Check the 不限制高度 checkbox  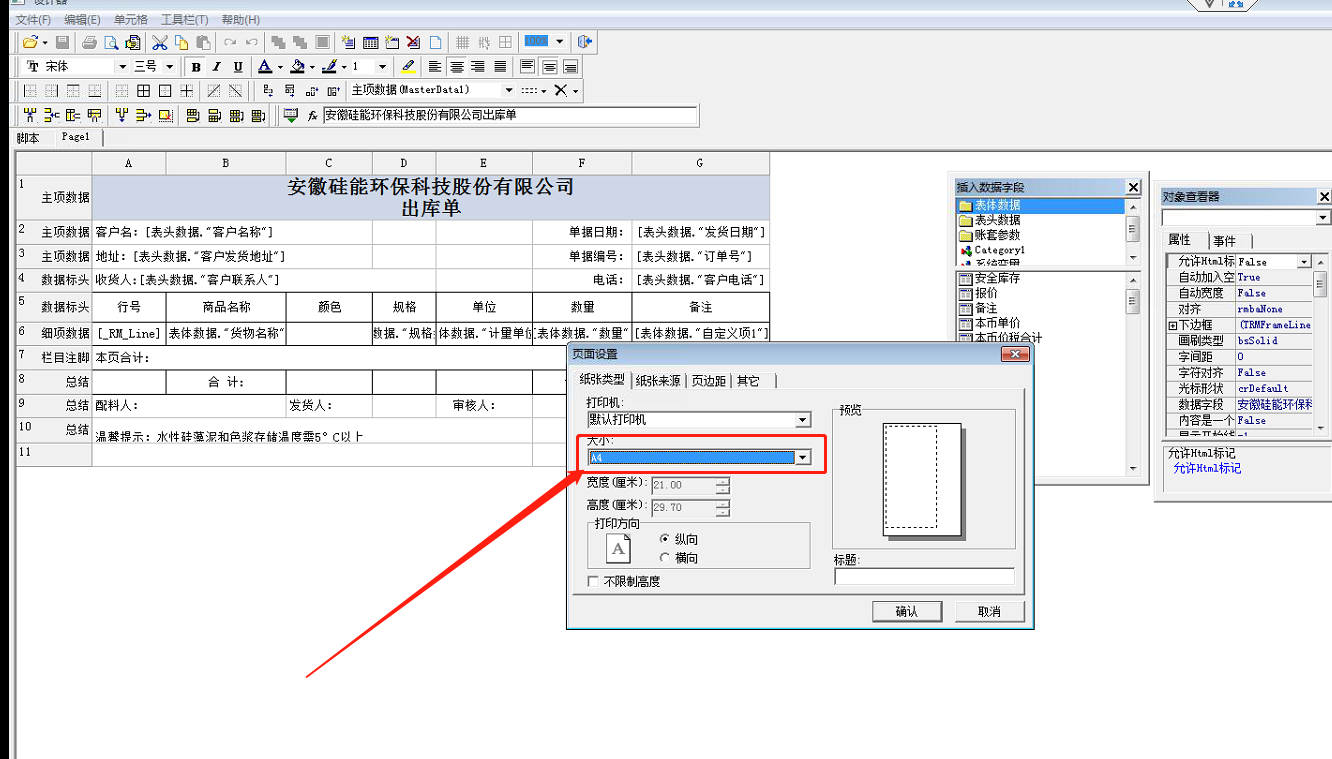click(x=593, y=581)
